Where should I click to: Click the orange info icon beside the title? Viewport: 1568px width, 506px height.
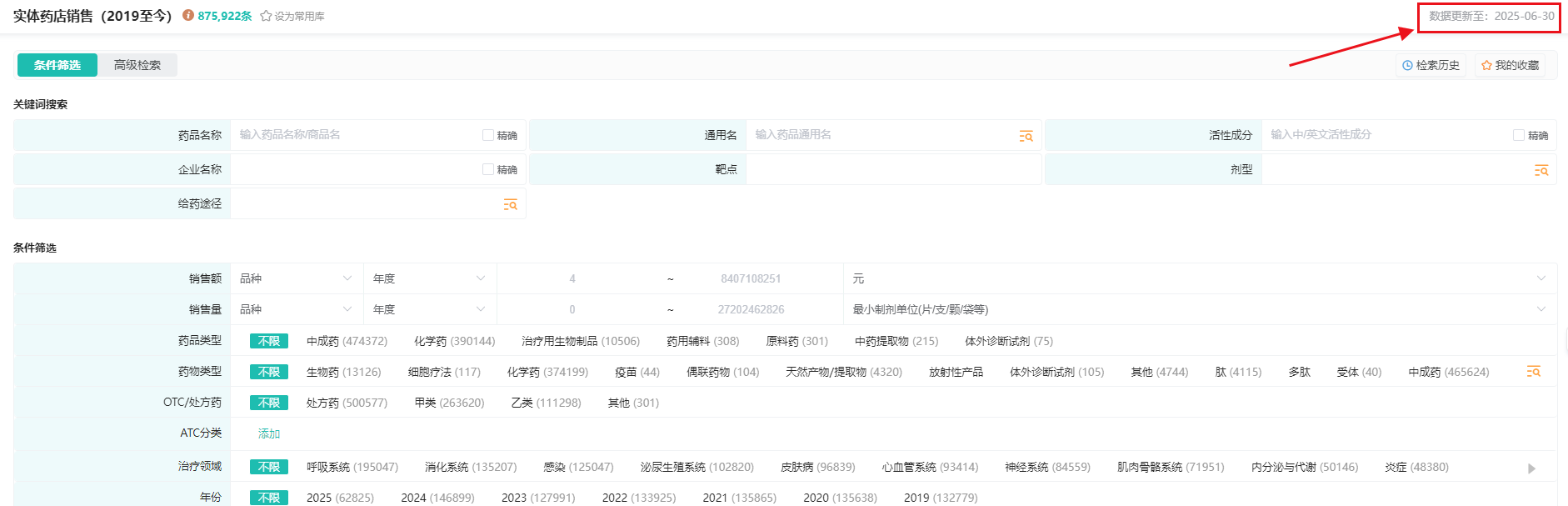[x=188, y=16]
